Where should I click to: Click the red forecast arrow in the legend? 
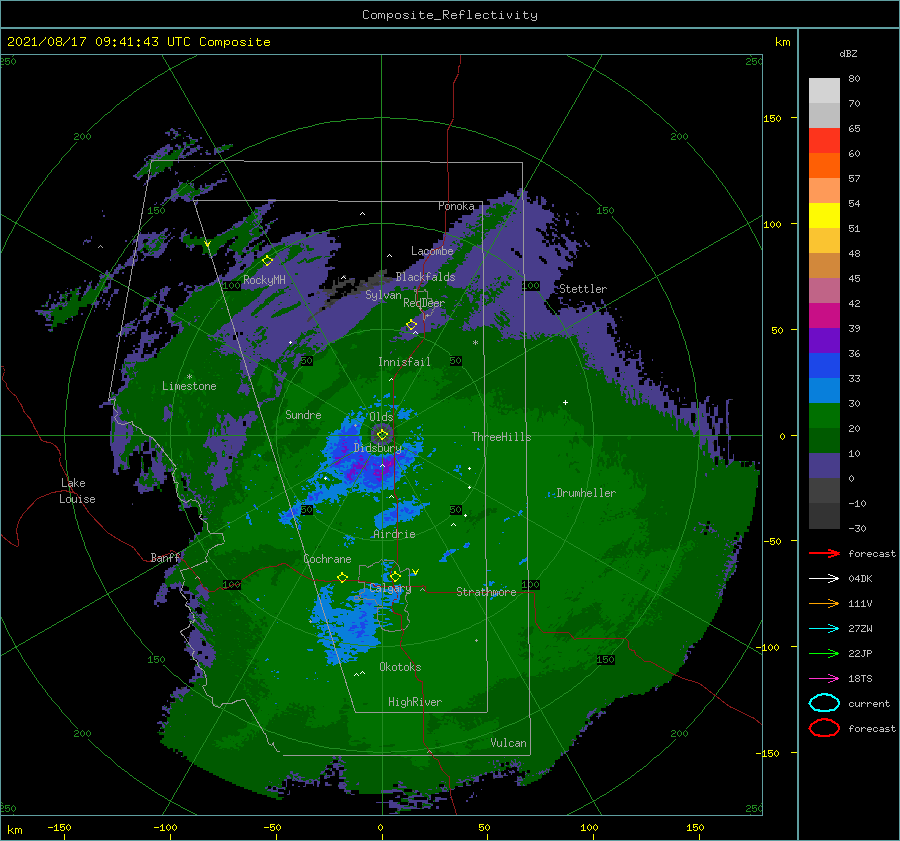click(x=824, y=553)
